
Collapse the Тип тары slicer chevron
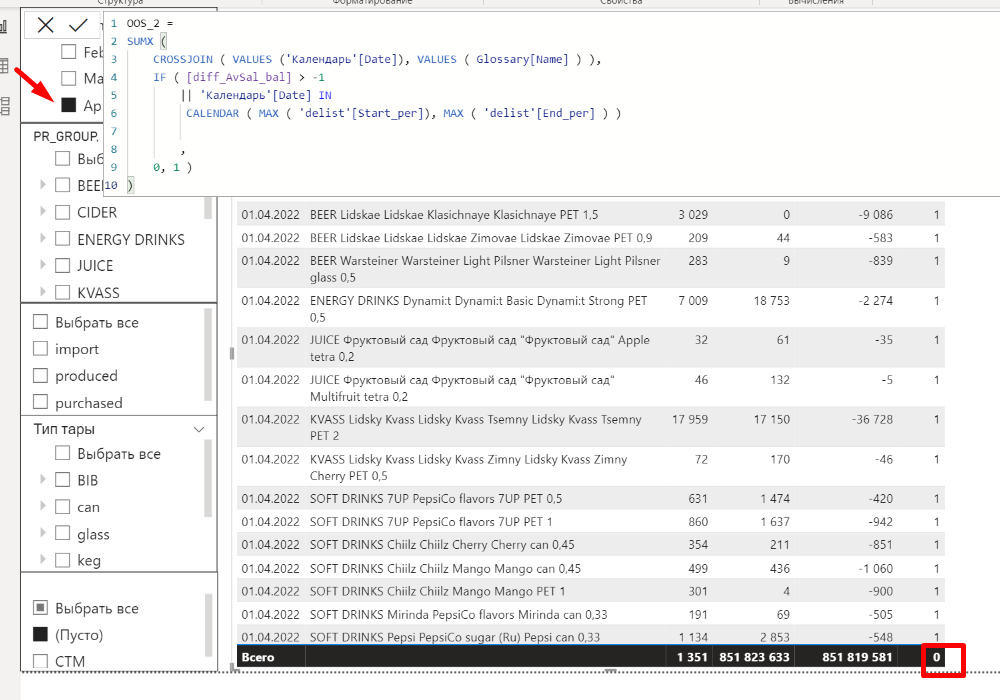click(x=199, y=429)
